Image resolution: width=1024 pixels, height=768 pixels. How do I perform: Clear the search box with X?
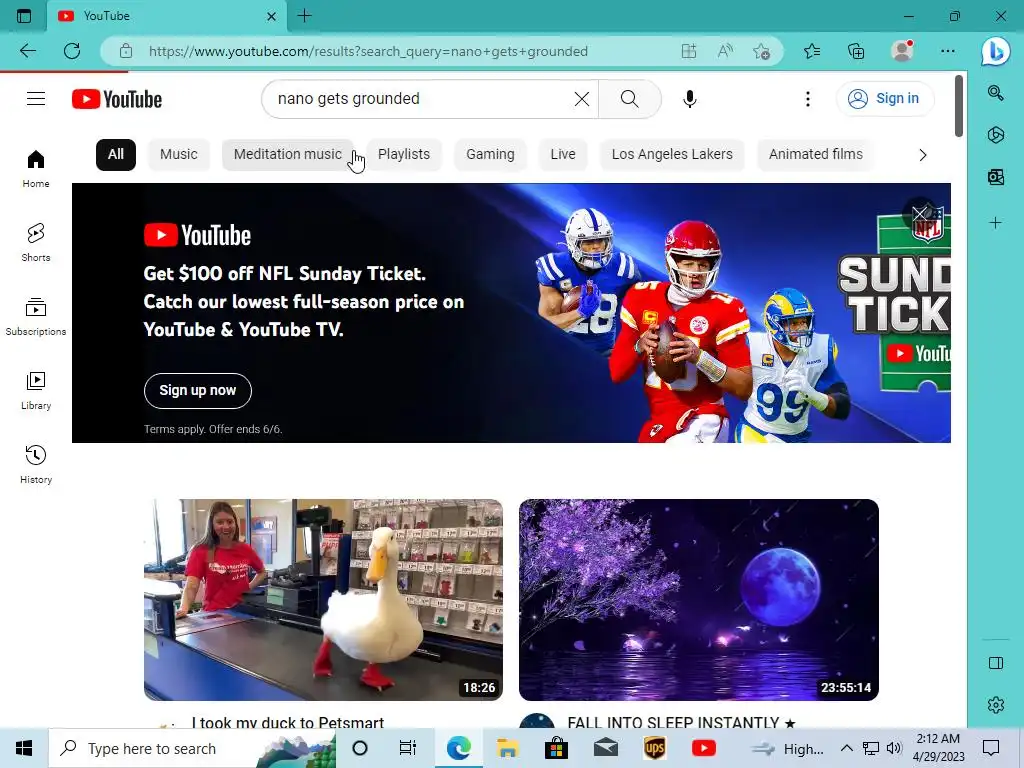click(581, 99)
